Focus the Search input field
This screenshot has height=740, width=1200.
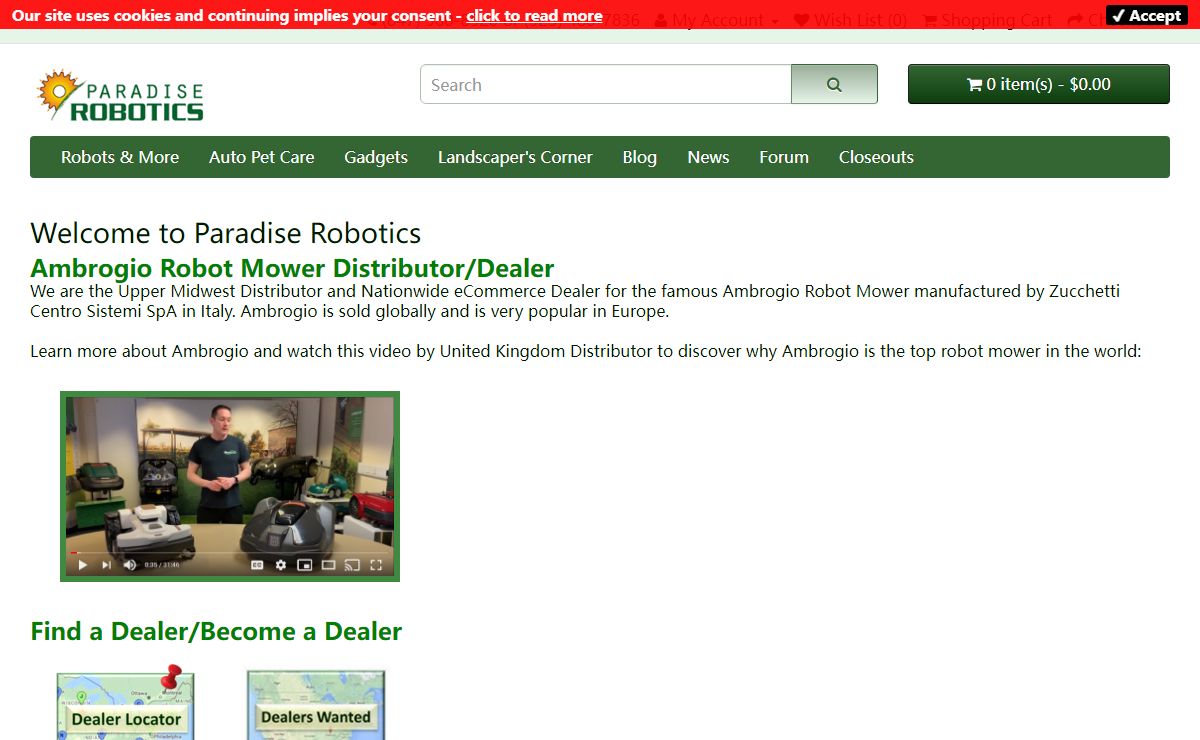coord(606,84)
